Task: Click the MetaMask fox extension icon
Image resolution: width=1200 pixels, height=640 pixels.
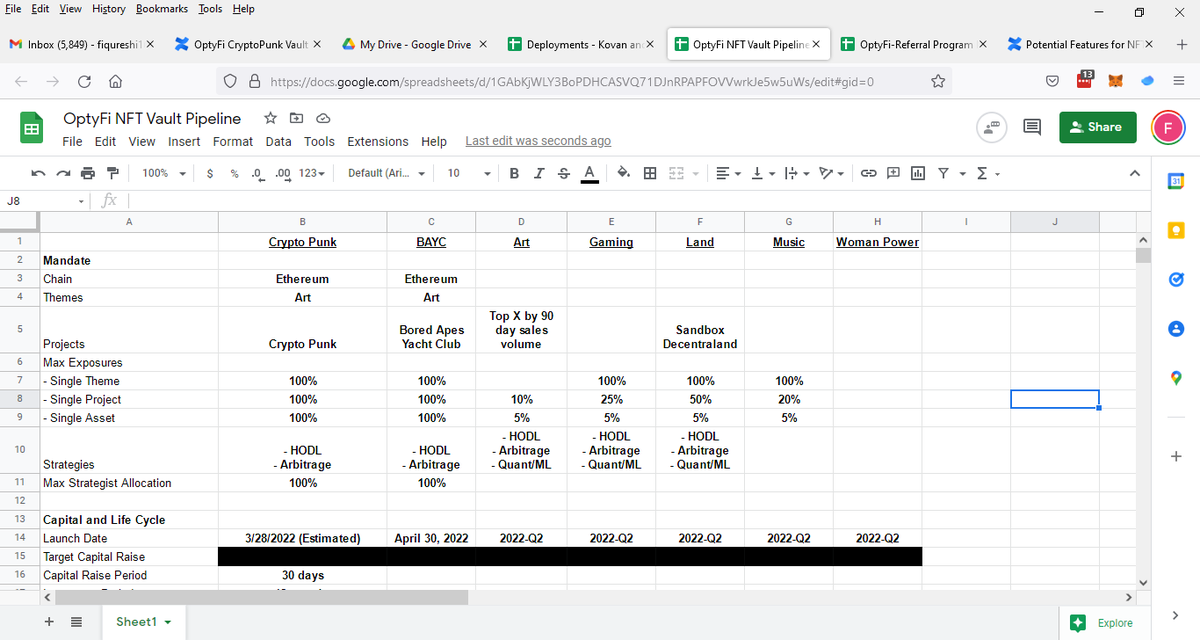Action: 1115,81
